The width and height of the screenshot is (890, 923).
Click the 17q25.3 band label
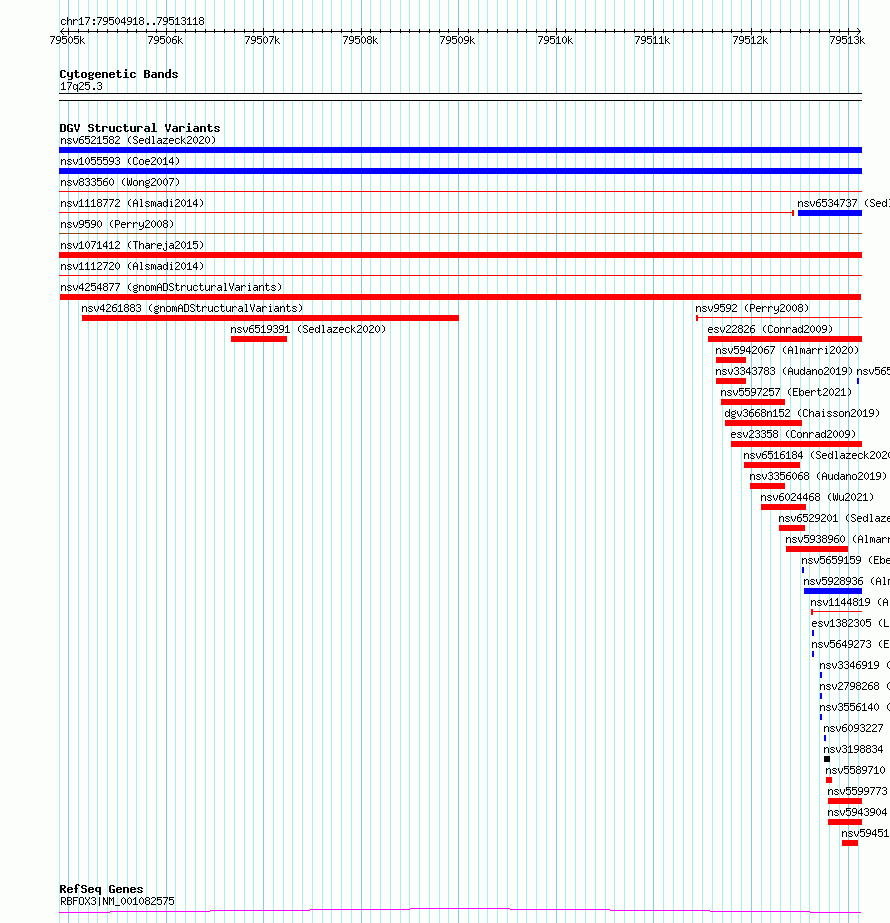81,87
